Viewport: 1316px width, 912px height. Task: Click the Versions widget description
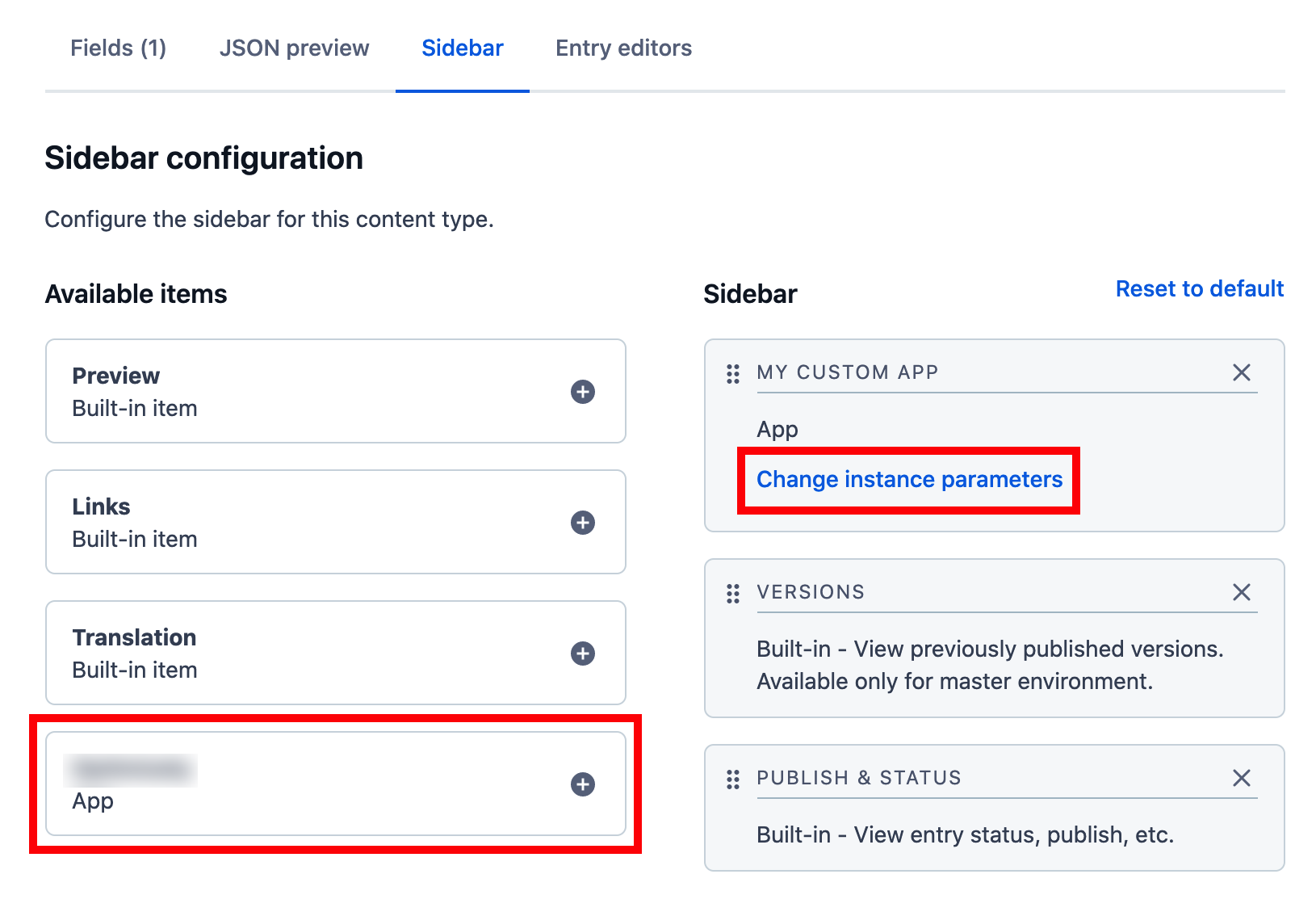pyautogui.click(x=990, y=665)
